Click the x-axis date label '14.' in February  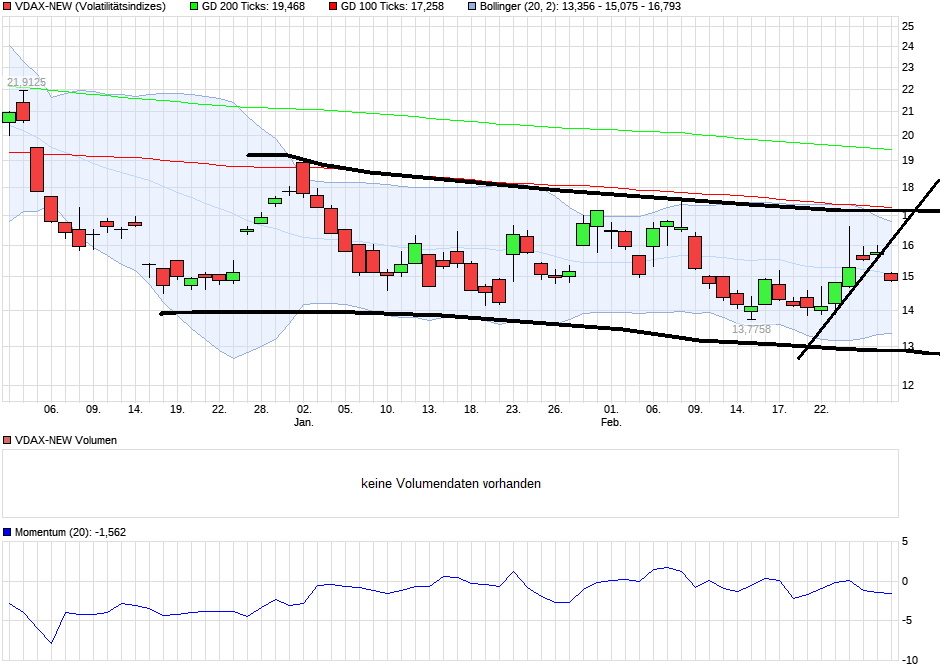[x=737, y=409]
